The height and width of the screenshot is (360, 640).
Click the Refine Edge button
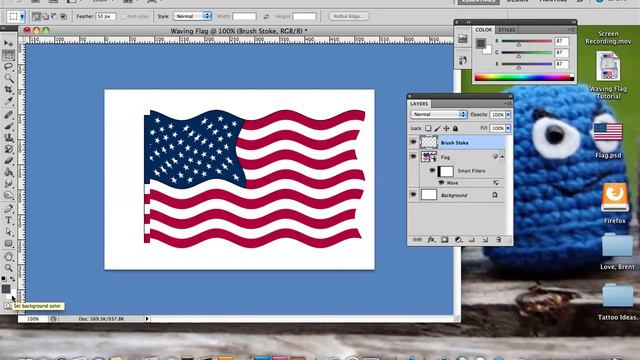349,16
